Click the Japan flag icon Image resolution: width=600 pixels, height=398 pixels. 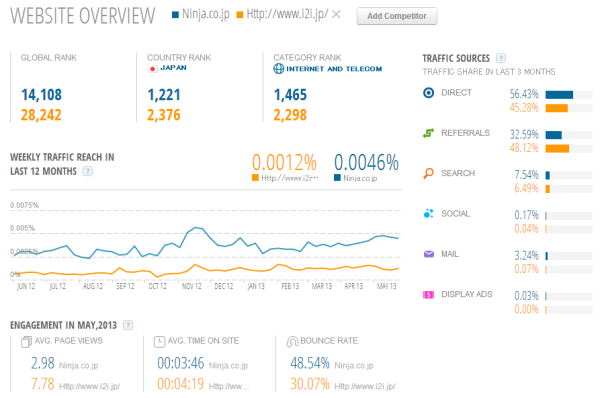coord(152,69)
